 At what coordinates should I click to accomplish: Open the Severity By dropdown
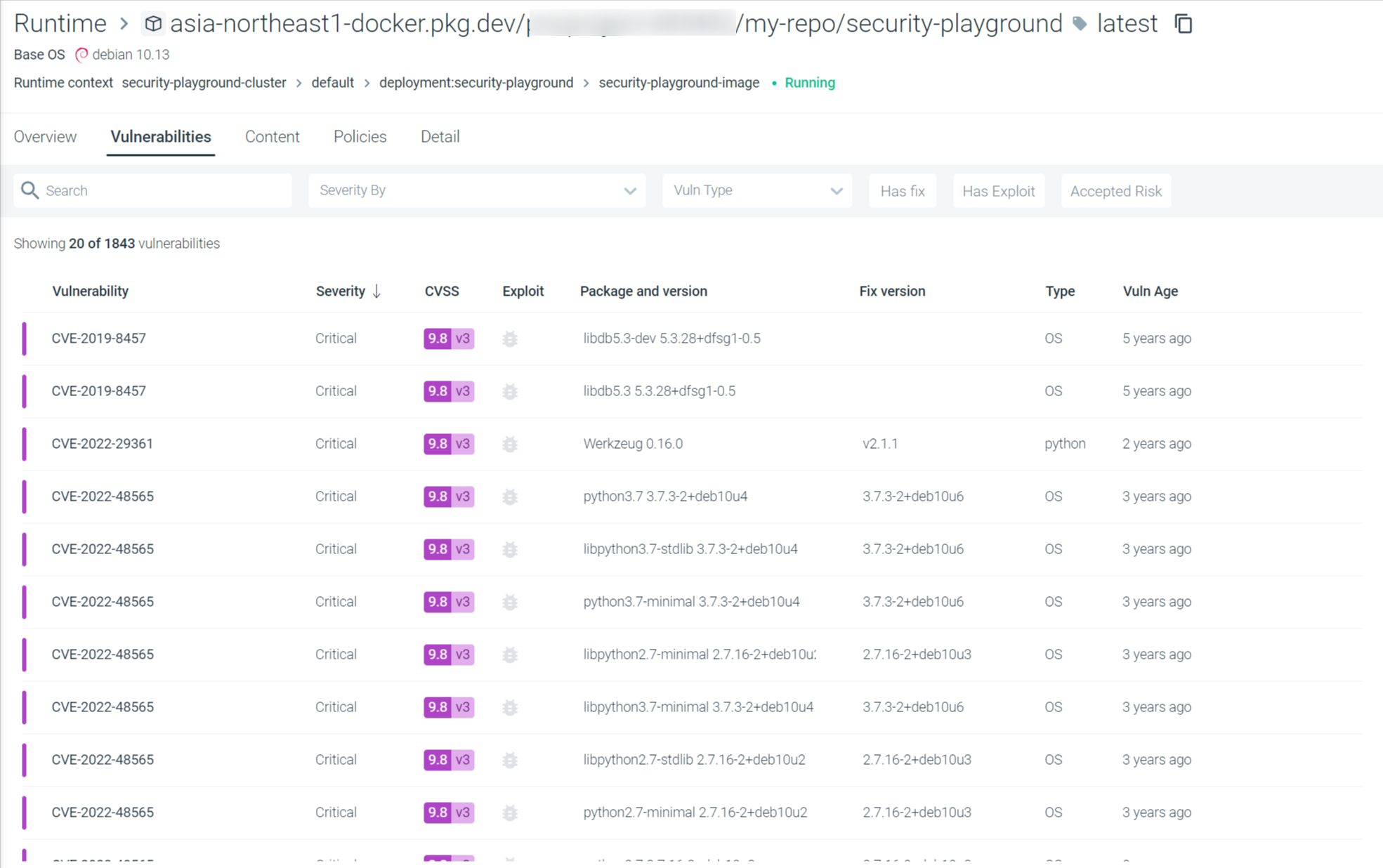(476, 190)
